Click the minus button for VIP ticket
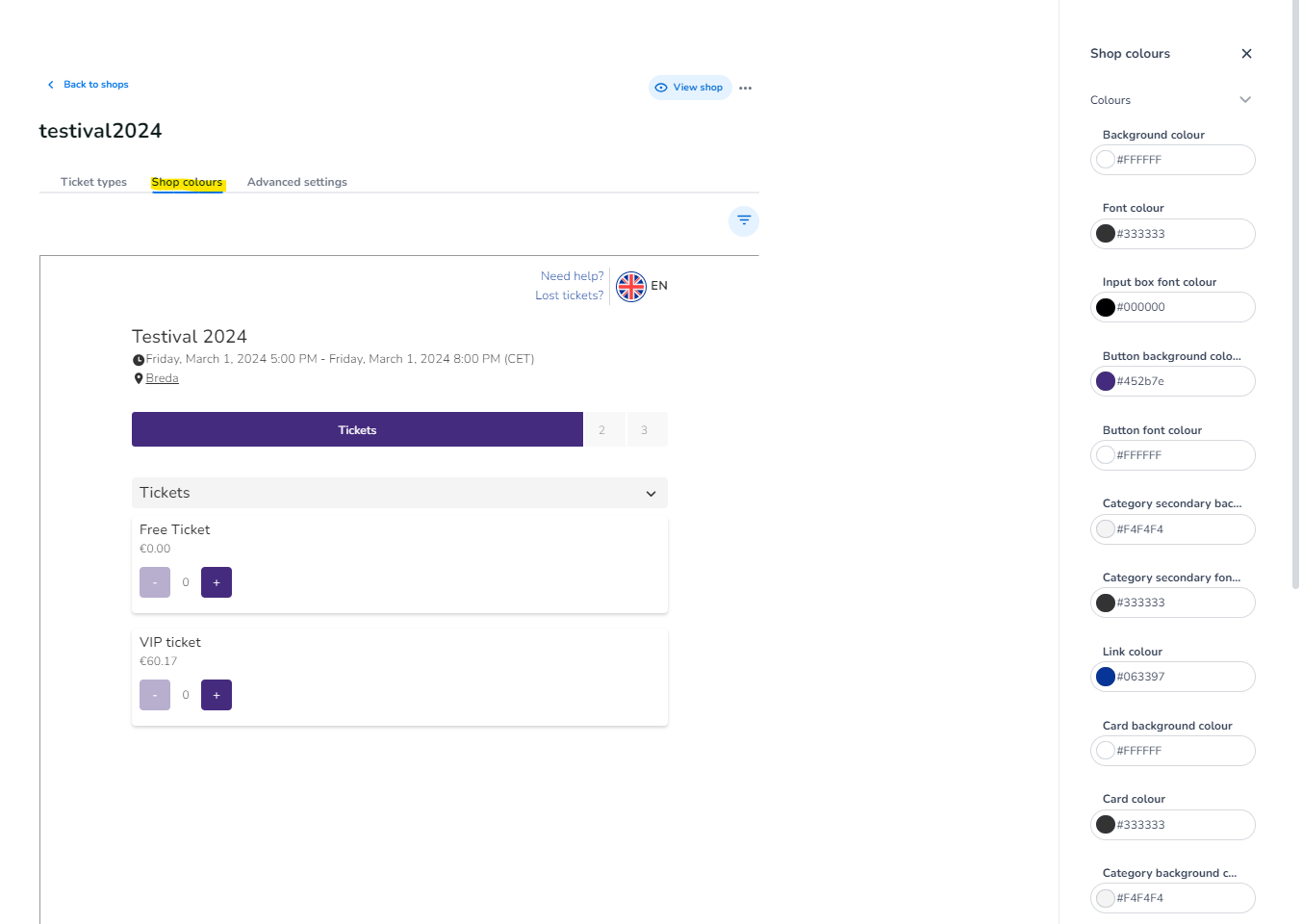The height and width of the screenshot is (924, 1302). (x=155, y=695)
